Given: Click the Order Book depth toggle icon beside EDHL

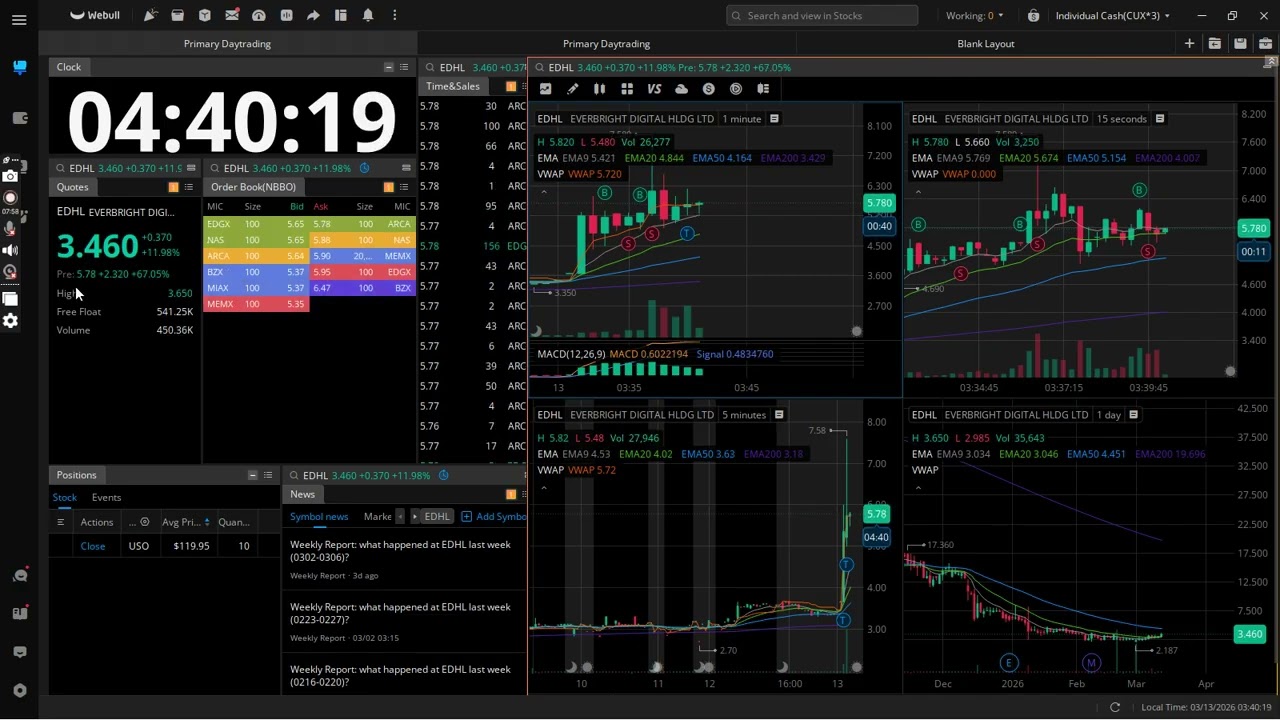Looking at the screenshot, I should pos(406,168).
